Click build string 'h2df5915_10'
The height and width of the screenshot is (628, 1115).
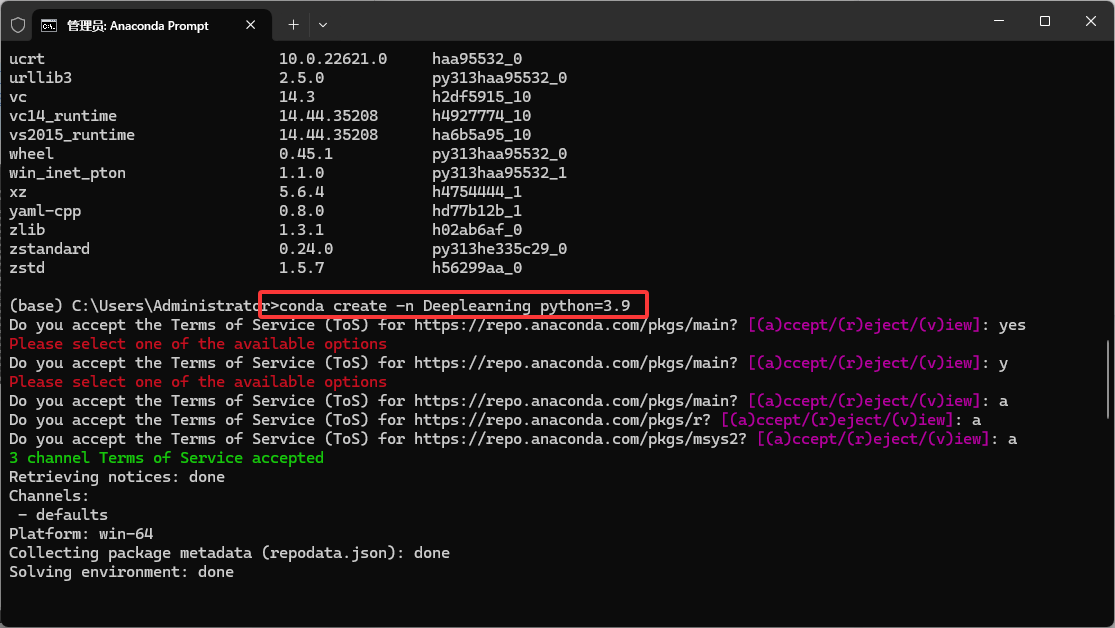(481, 97)
